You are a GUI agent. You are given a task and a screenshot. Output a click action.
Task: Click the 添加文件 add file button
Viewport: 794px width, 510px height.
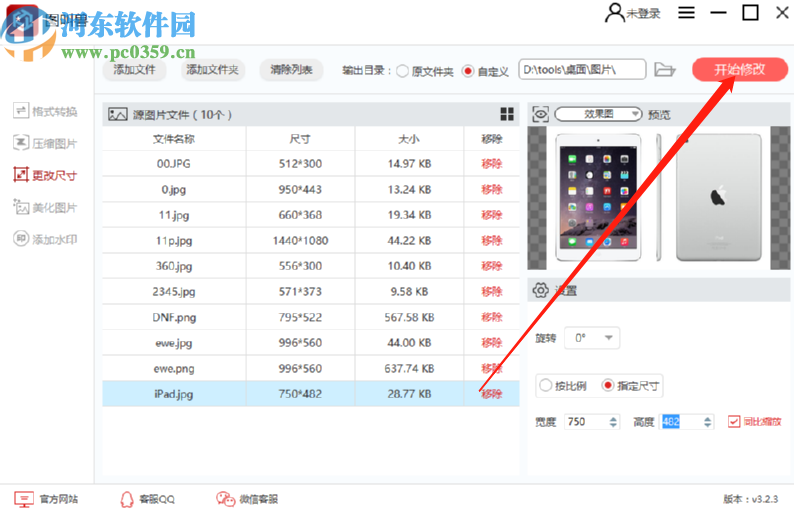pos(134,70)
